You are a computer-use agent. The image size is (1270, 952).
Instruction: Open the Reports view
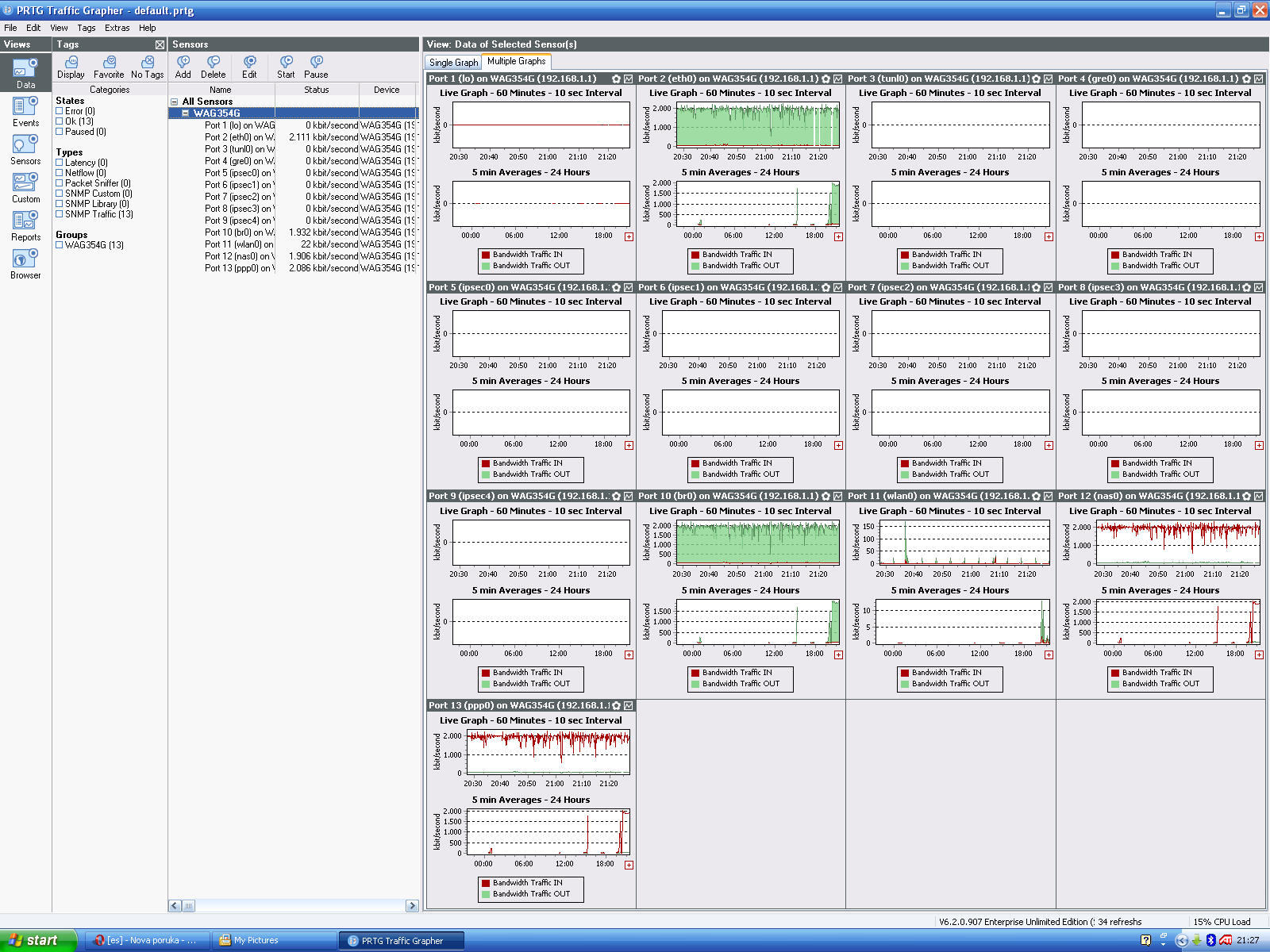(25, 225)
